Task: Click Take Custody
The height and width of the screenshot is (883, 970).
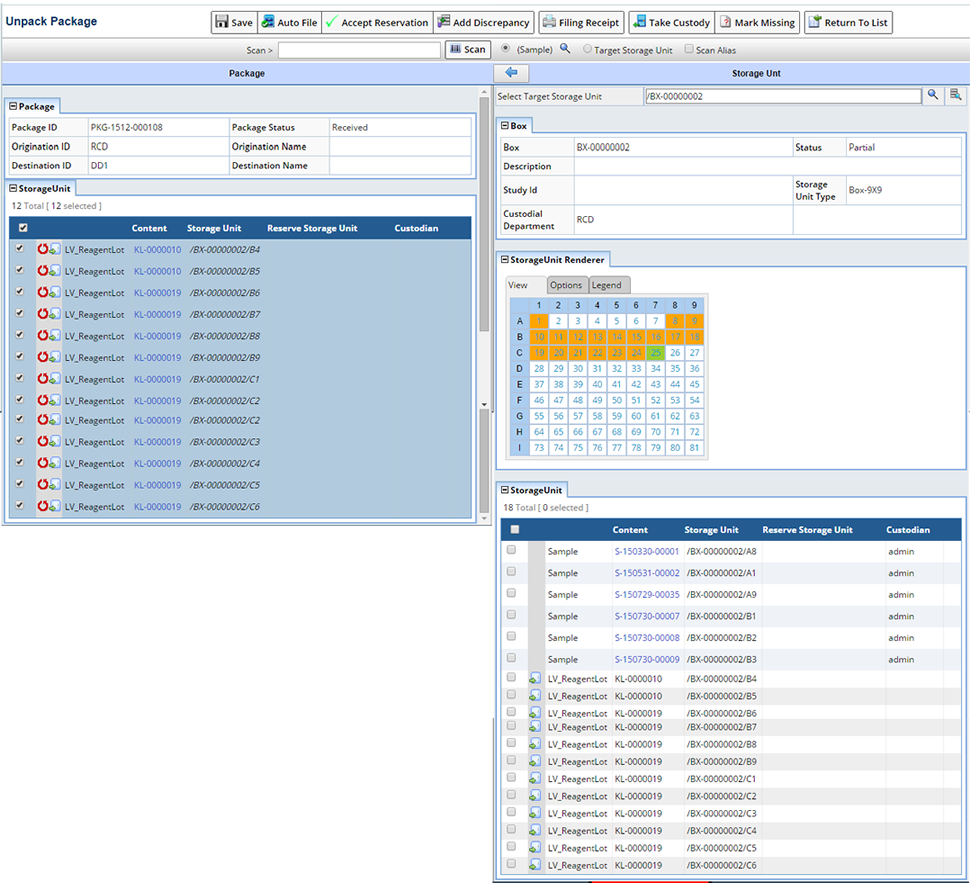Action: 672,23
